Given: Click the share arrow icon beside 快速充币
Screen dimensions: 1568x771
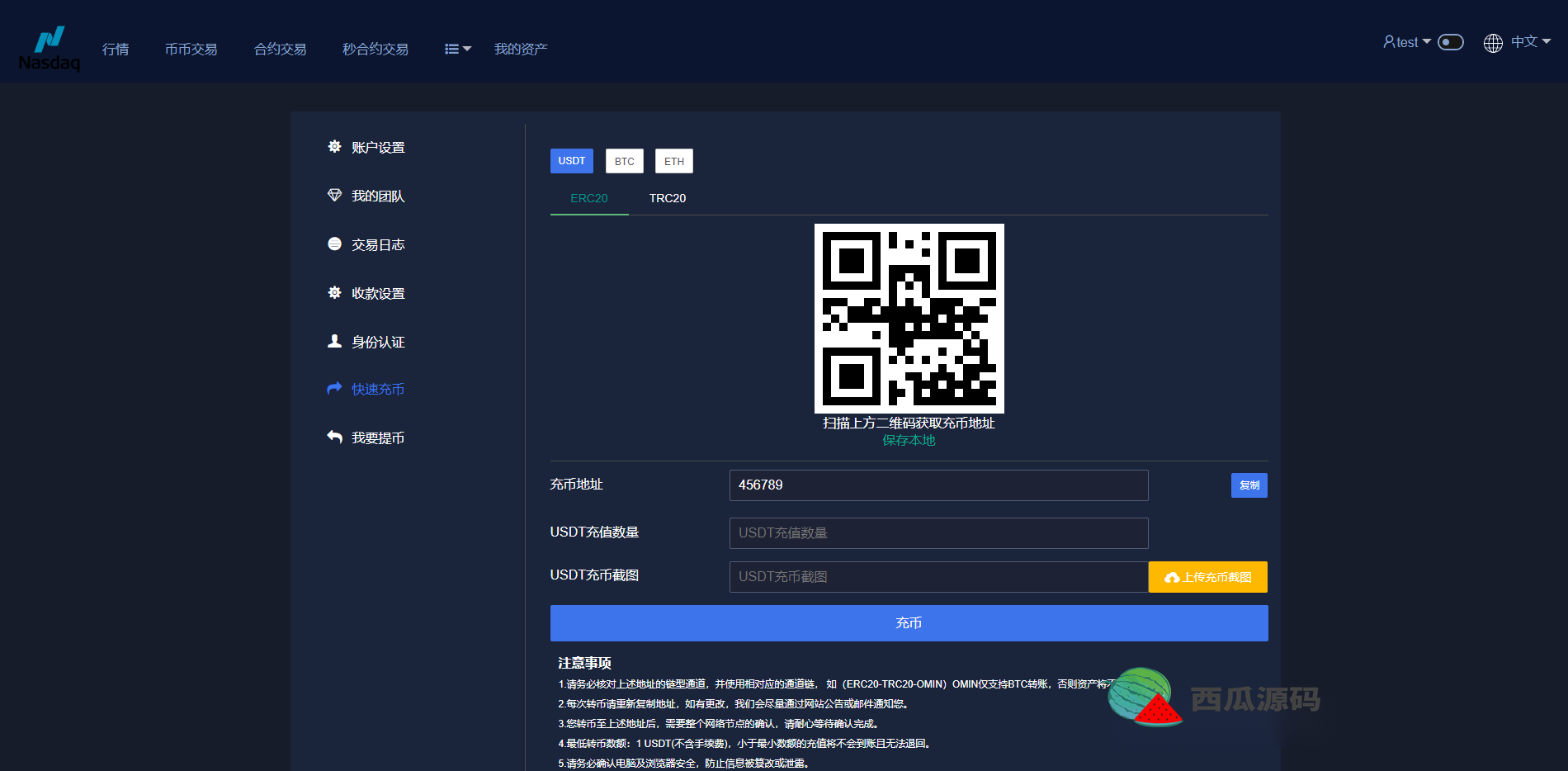Looking at the screenshot, I should (x=334, y=388).
